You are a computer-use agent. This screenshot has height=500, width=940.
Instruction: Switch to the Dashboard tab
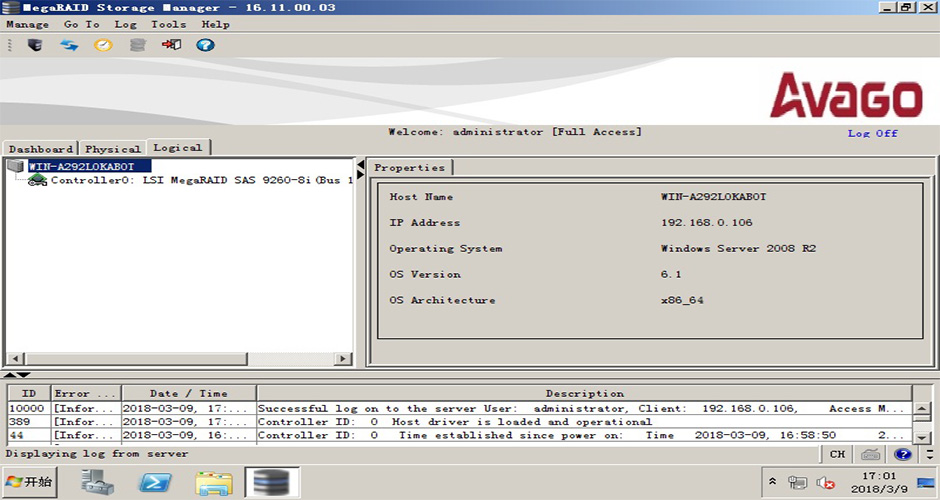tap(41, 149)
